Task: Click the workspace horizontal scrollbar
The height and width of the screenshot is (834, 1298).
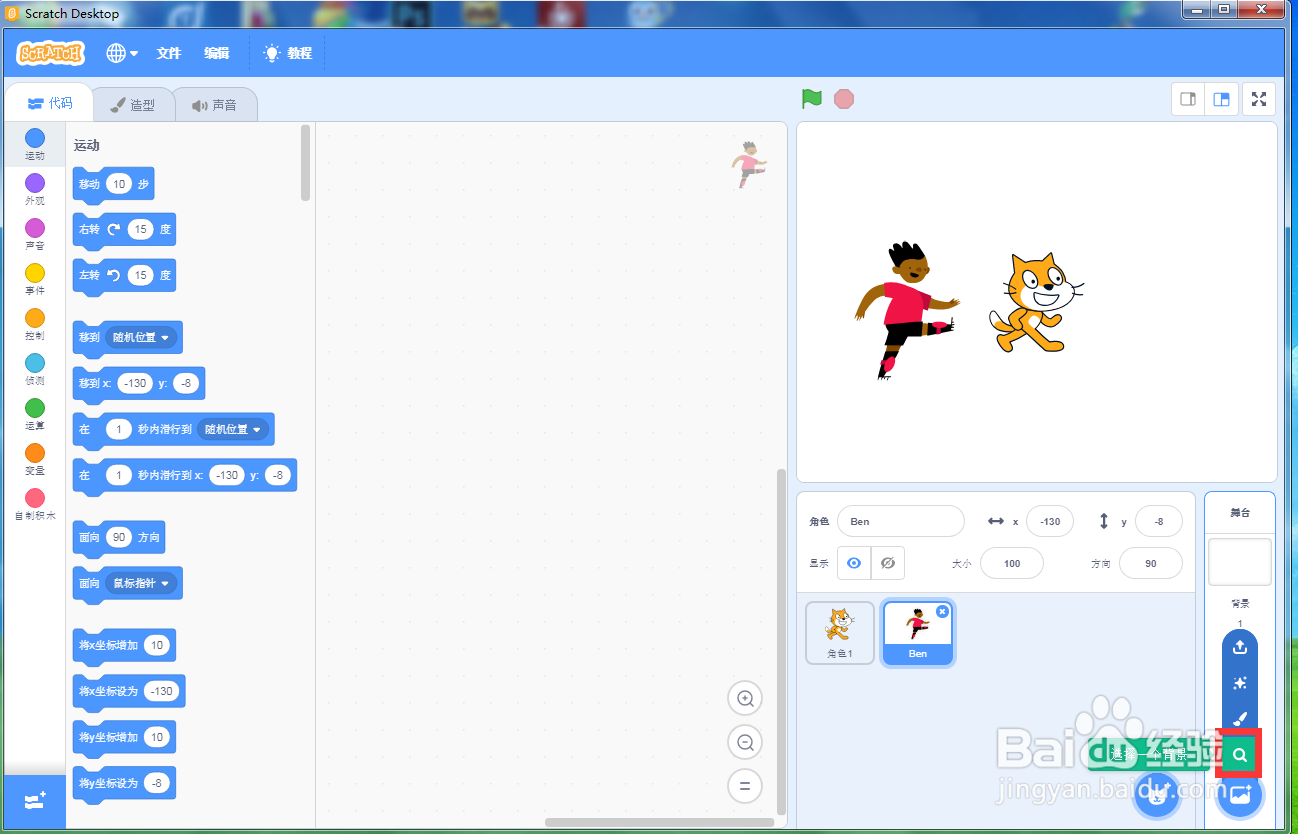Action: click(660, 823)
